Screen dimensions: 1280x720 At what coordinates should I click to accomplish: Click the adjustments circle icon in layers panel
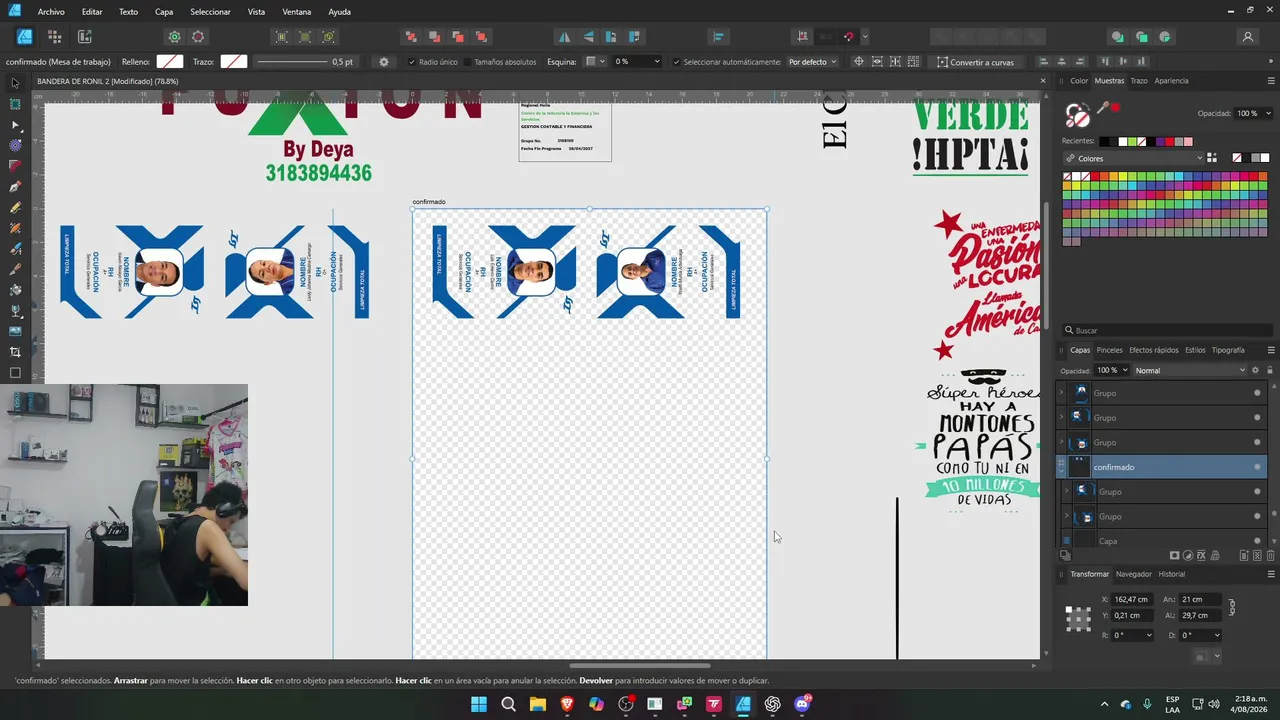(x=1188, y=556)
